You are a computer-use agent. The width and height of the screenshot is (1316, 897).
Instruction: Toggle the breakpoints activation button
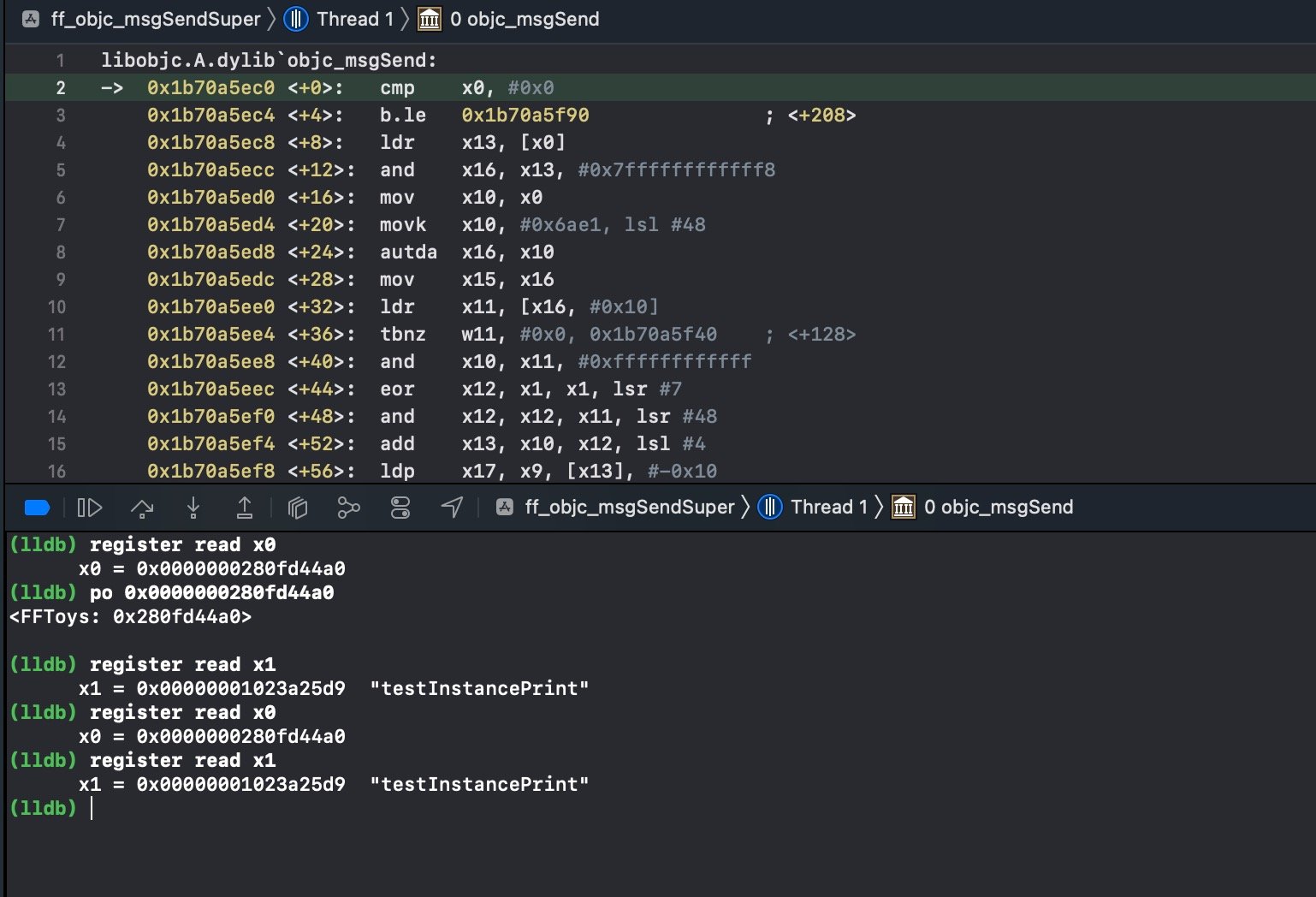click(37, 508)
